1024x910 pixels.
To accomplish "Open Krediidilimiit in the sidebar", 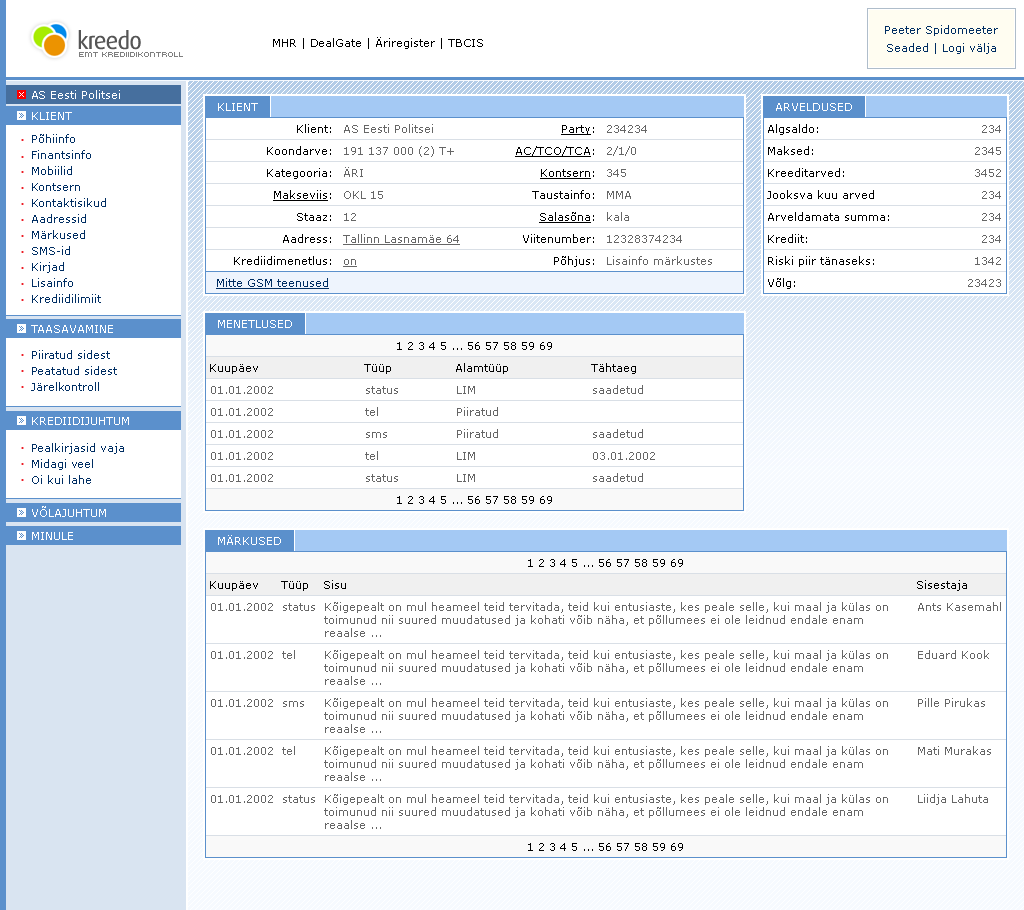I will coord(66,299).
